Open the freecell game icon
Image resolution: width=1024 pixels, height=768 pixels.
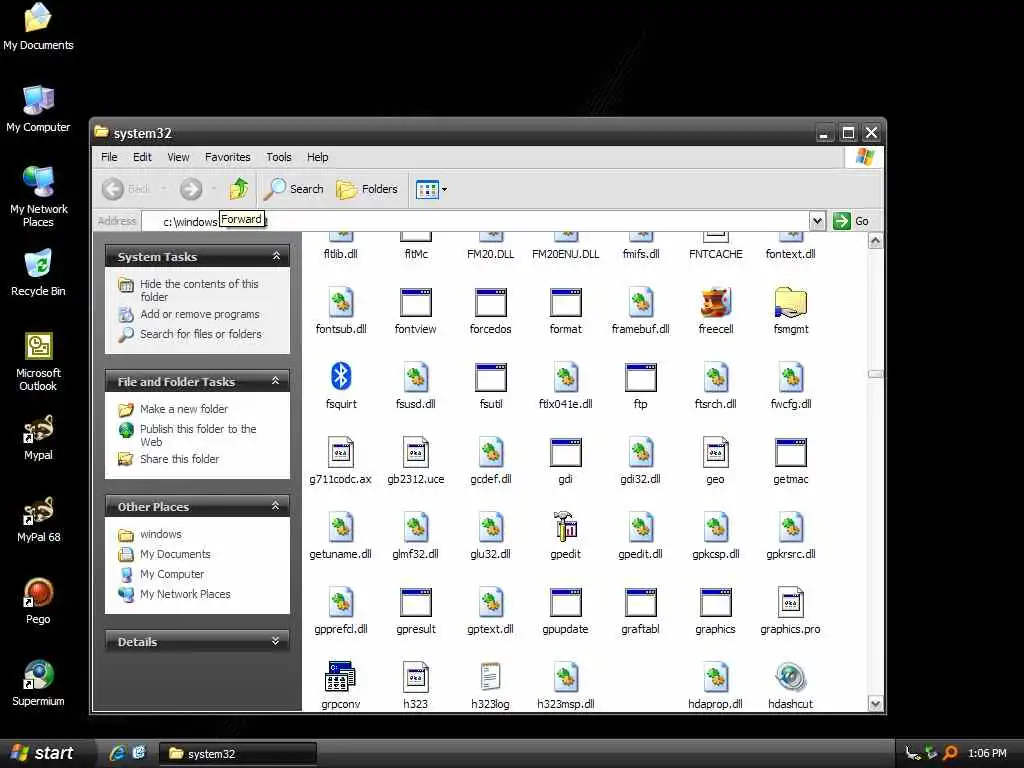[x=716, y=303]
